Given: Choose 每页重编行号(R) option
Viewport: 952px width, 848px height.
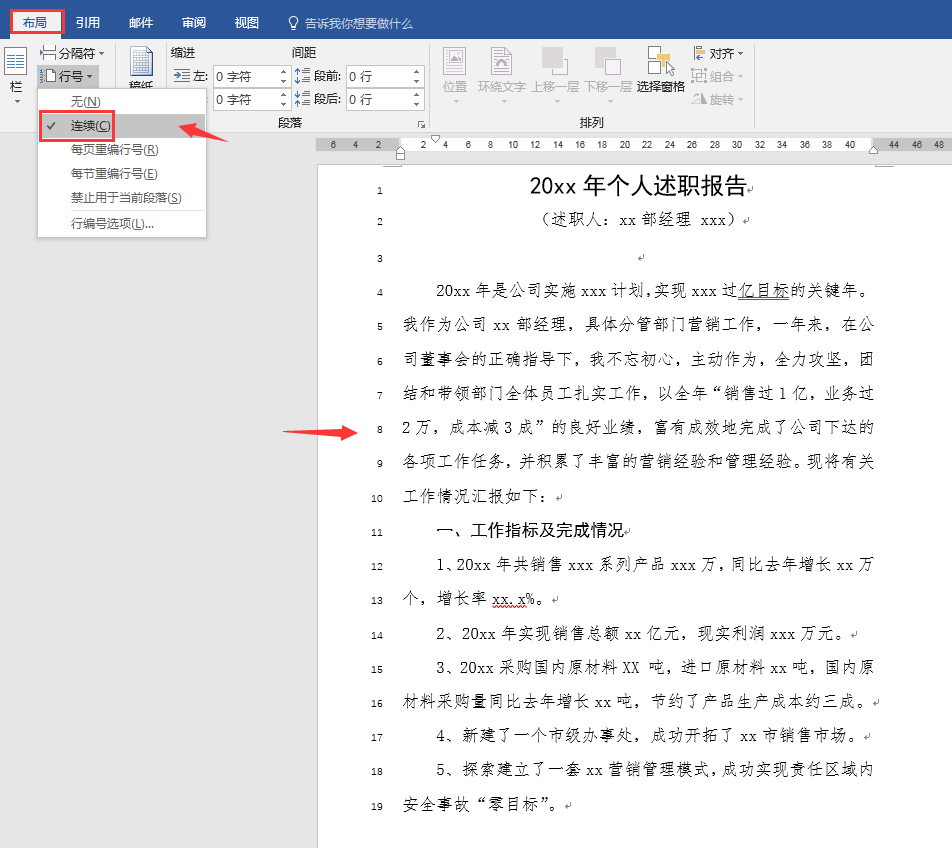Looking at the screenshot, I should coord(122,149).
